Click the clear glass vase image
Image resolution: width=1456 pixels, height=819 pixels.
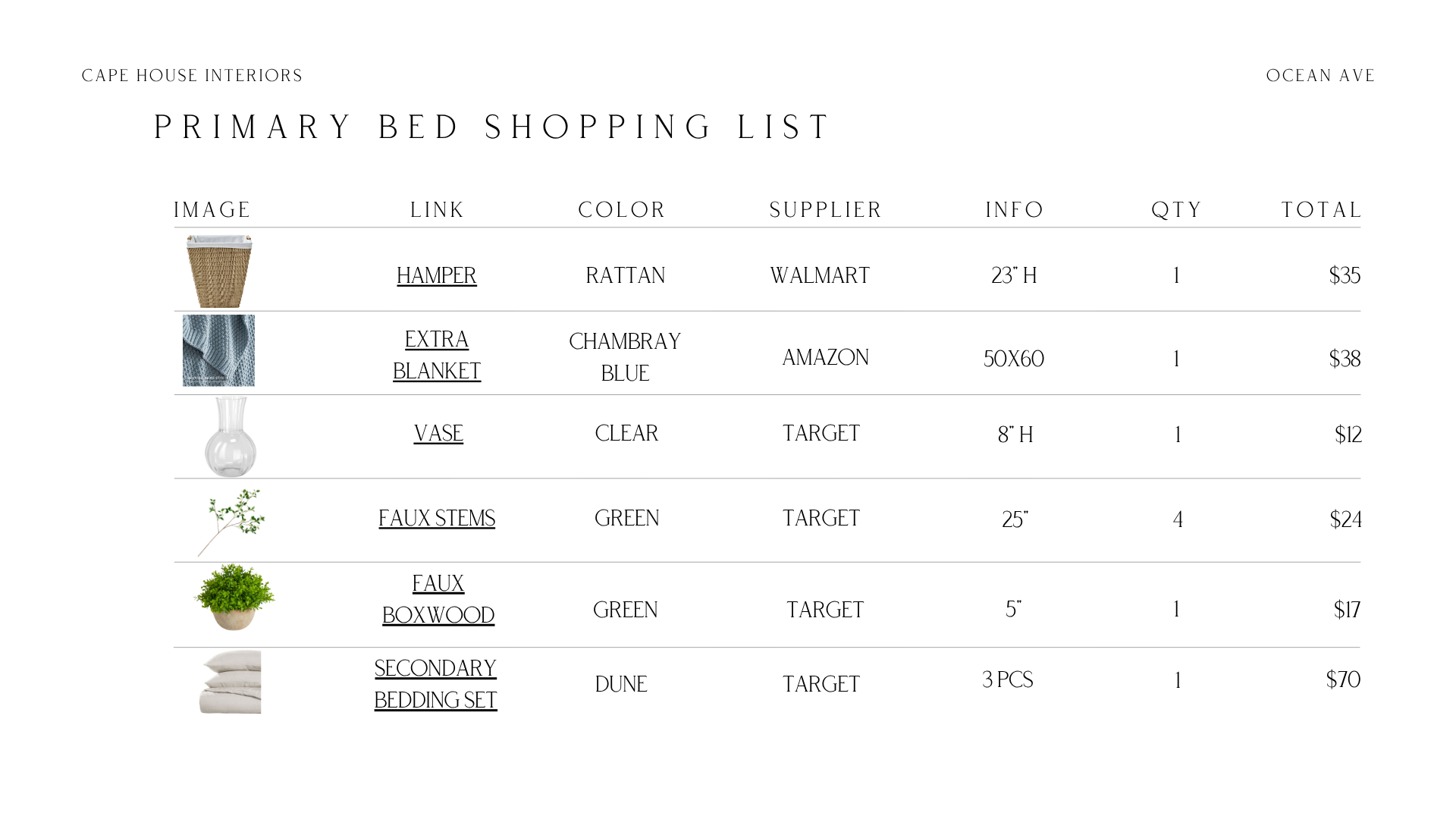(x=230, y=437)
